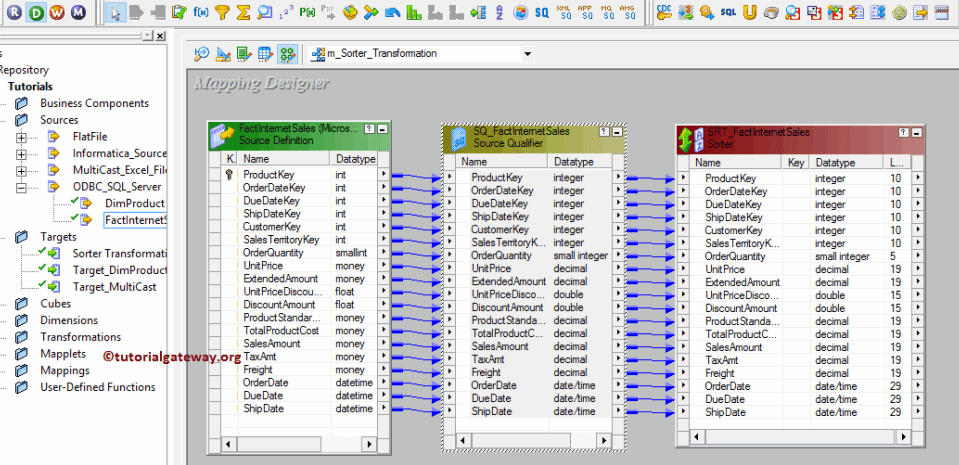The image size is (959, 465).
Task: Add a Filter transformation with funnel icon
Action: [x=222, y=12]
